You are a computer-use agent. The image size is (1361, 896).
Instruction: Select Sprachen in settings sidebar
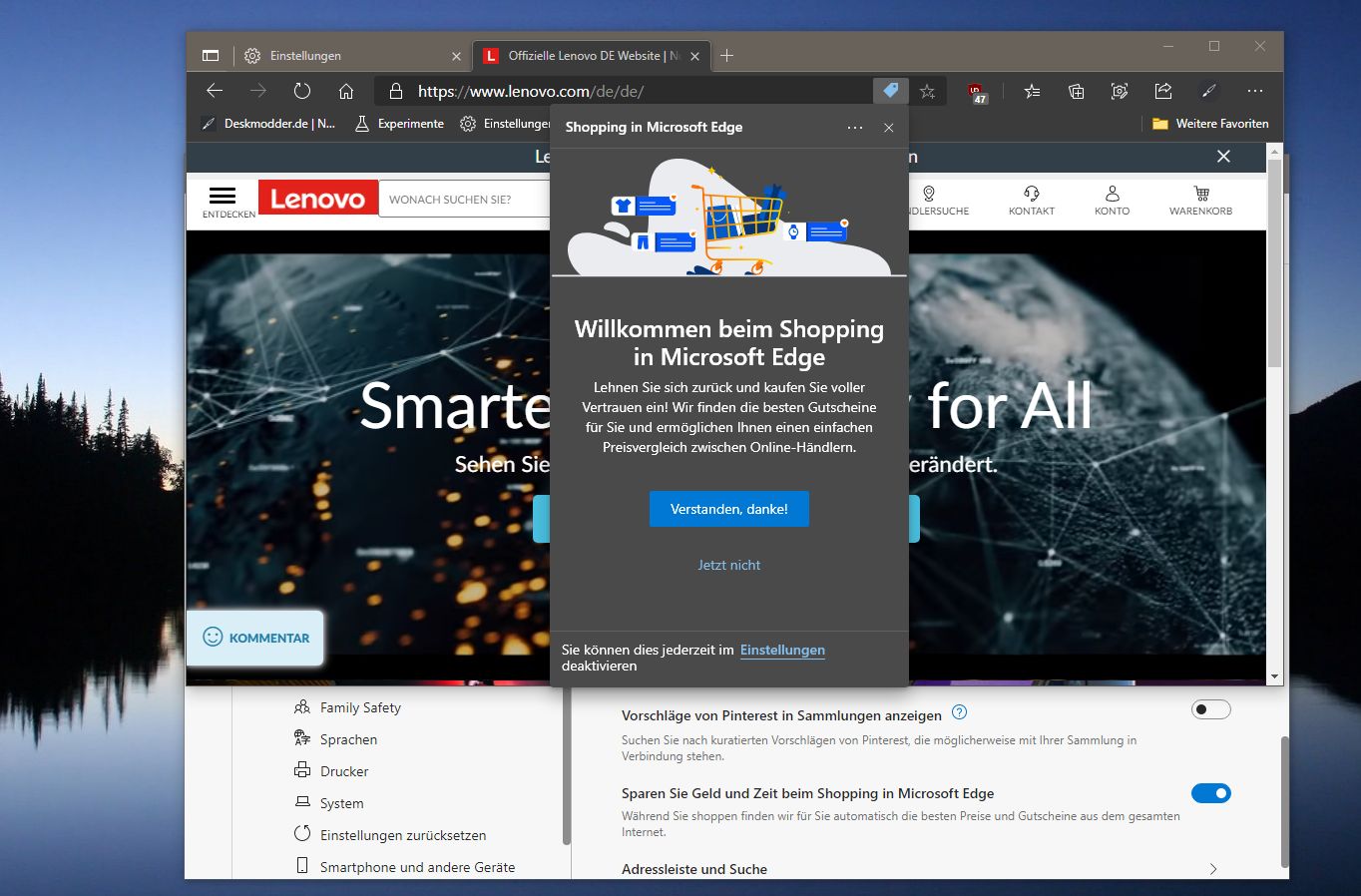(336, 739)
